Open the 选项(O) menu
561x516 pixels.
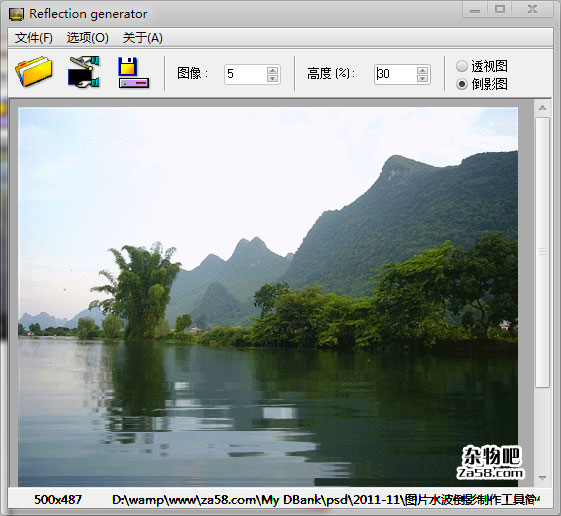coord(88,38)
